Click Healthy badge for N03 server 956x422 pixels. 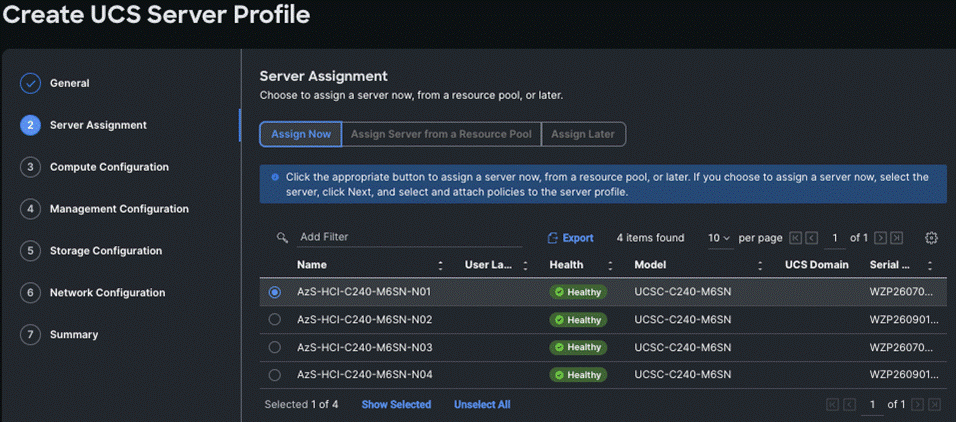click(x=578, y=347)
